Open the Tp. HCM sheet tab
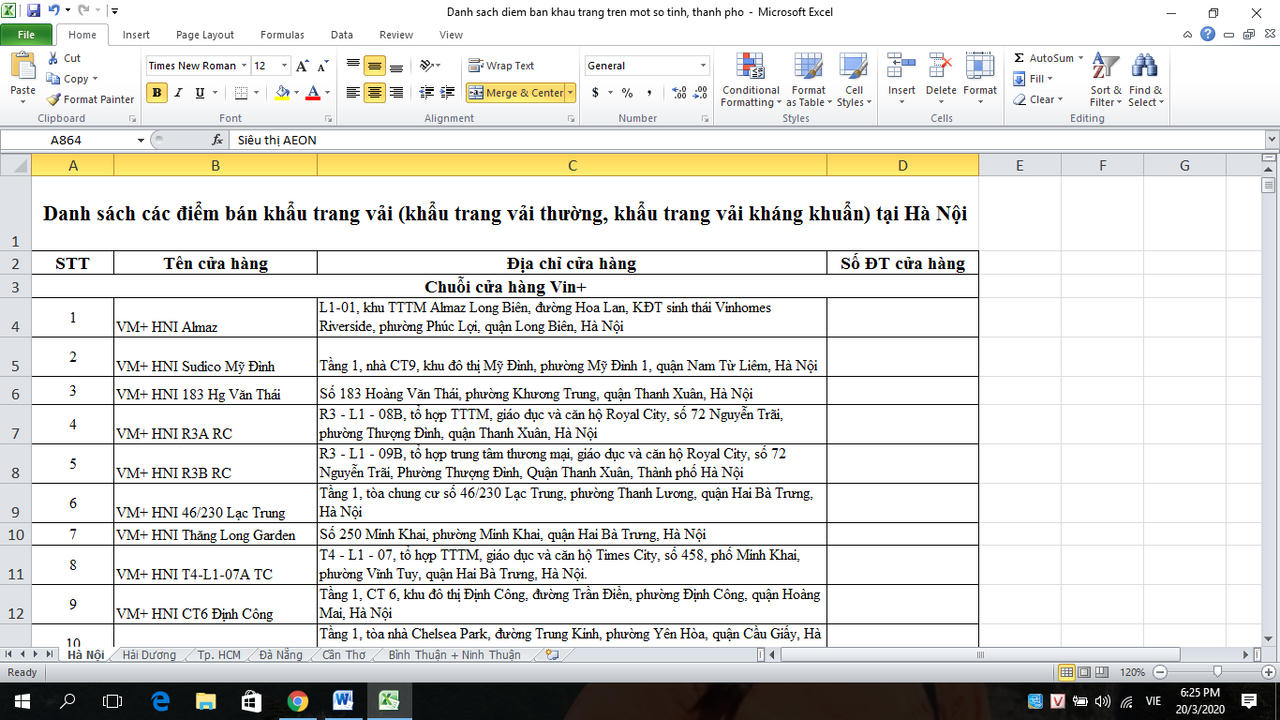1280x720 pixels. coord(219,655)
